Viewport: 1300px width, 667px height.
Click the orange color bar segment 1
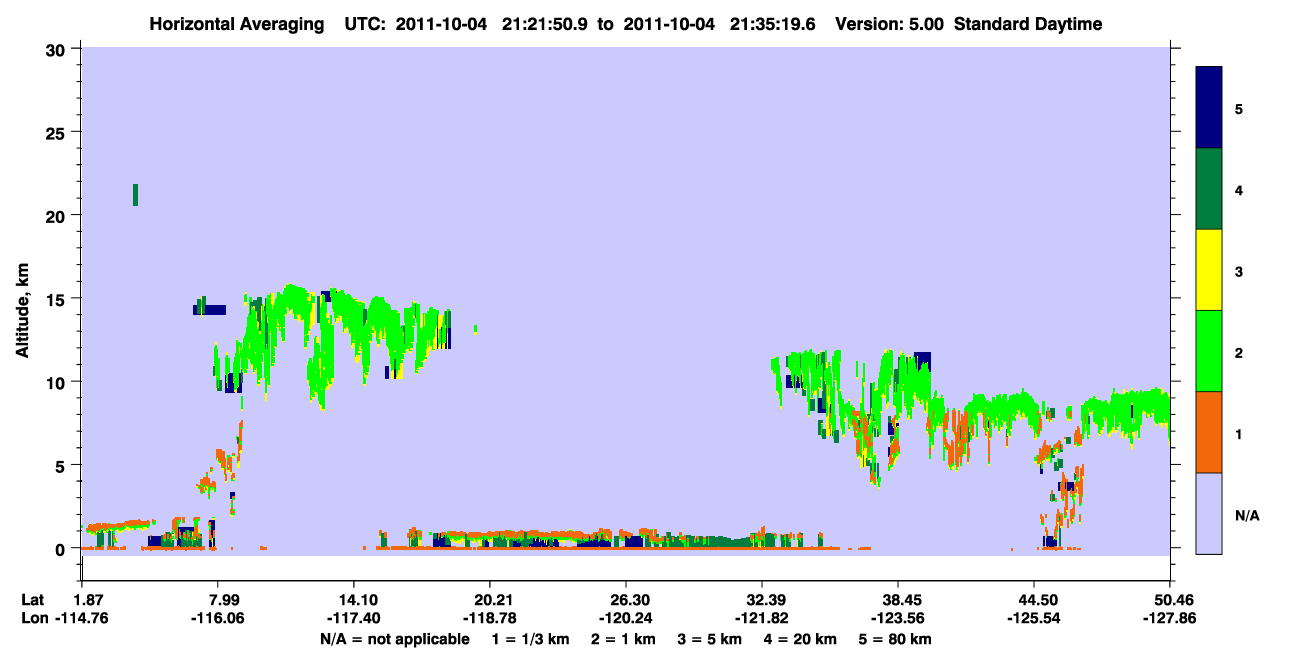pyautogui.click(x=1209, y=432)
